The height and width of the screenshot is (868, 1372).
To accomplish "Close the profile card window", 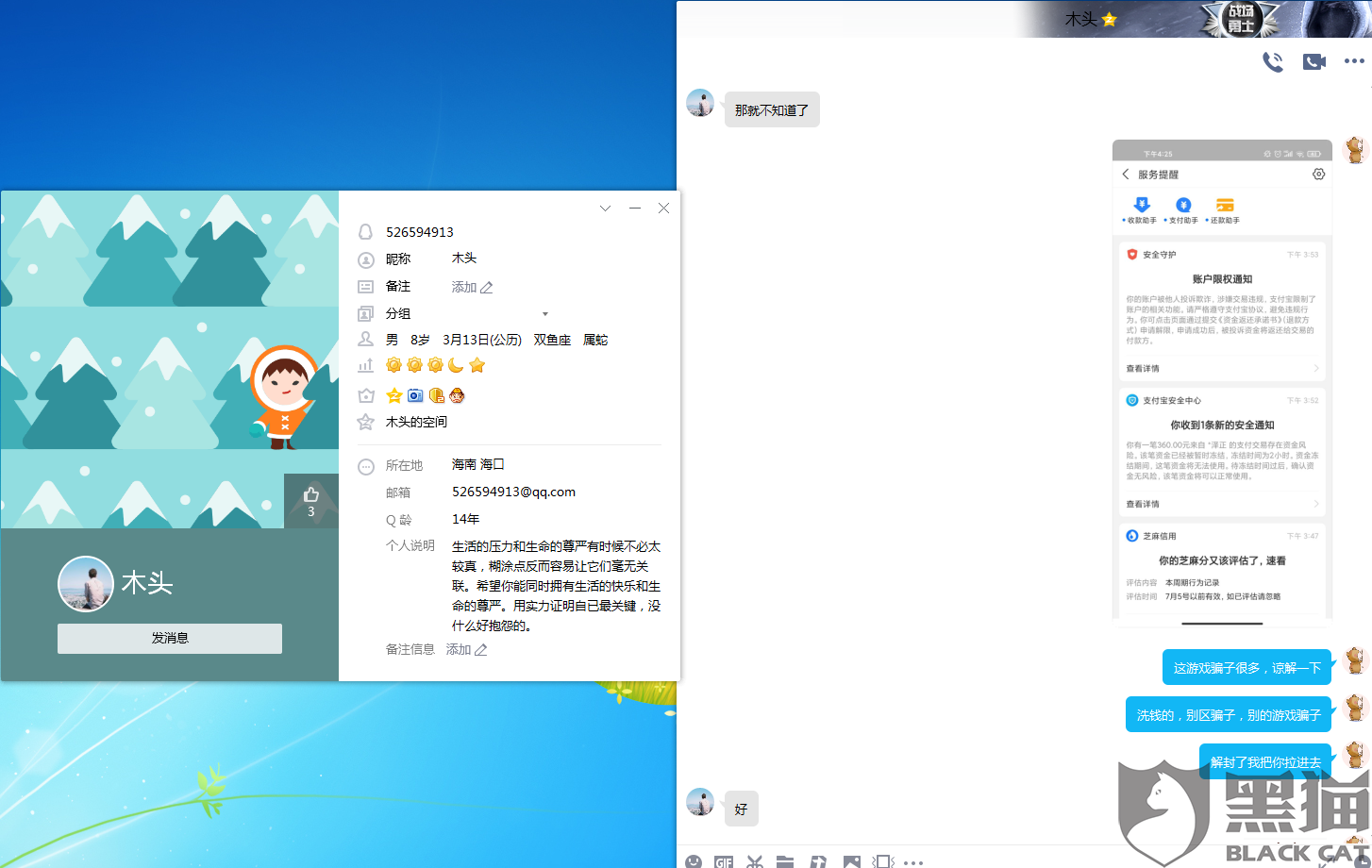I will tap(663, 209).
